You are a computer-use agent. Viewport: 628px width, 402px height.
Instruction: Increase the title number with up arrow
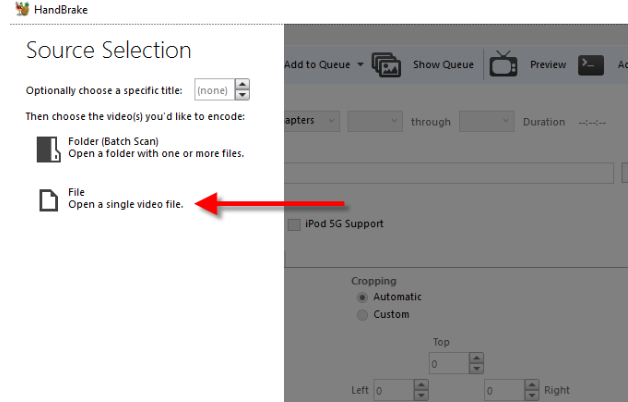pyautogui.click(x=242, y=85)
